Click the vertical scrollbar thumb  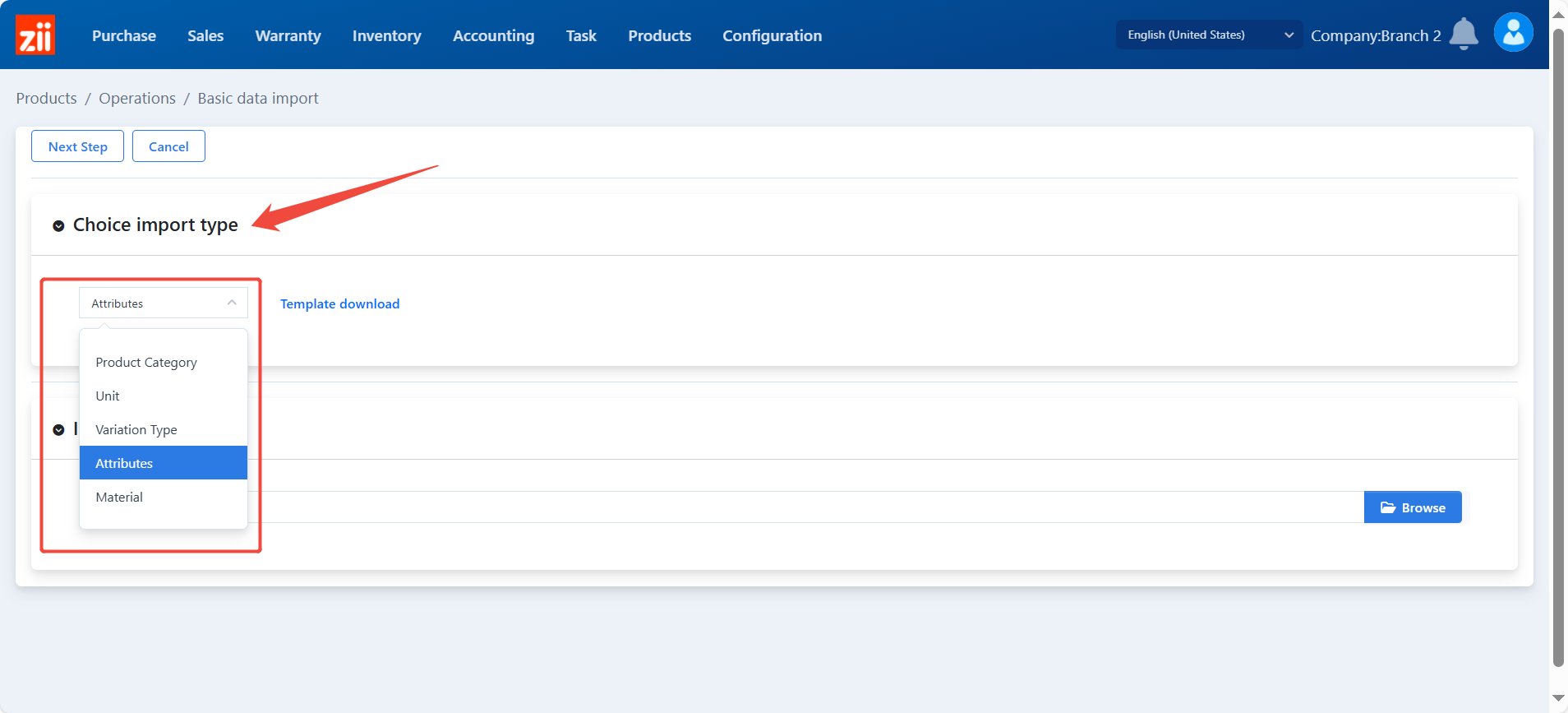[x=1558, y=349]
